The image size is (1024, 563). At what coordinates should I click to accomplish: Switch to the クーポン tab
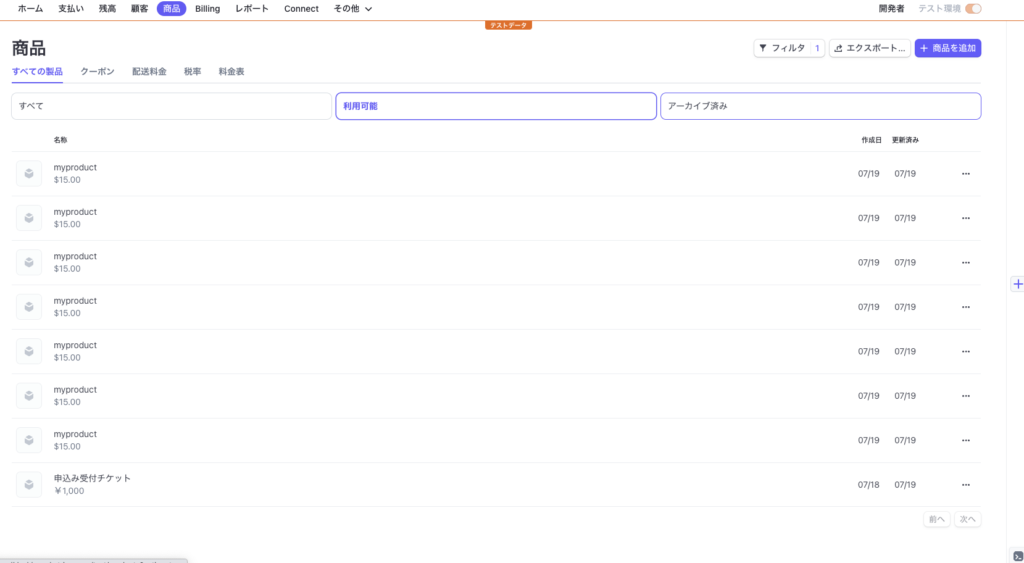[97, 72]
